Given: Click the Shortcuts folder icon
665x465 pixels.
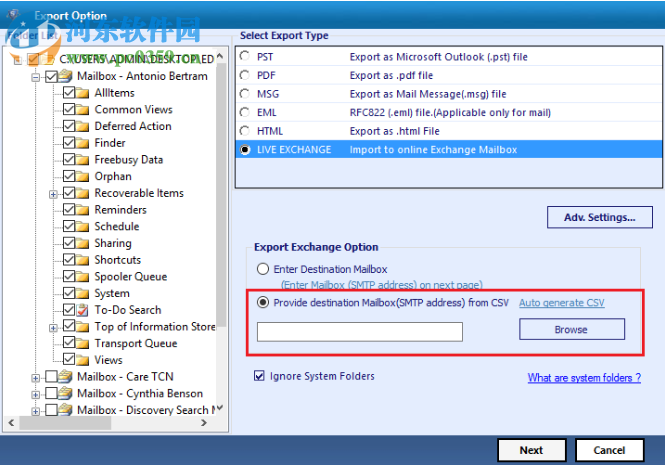Looking at the screenshot, I should (83, 260).
